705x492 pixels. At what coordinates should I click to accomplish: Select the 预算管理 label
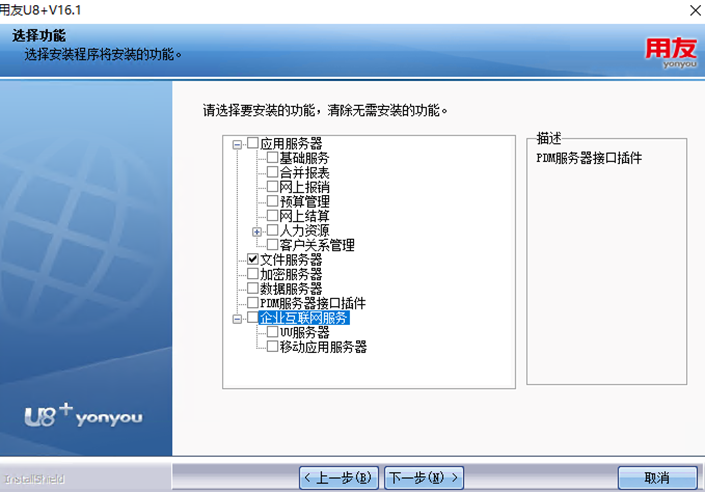click(304, 201)
